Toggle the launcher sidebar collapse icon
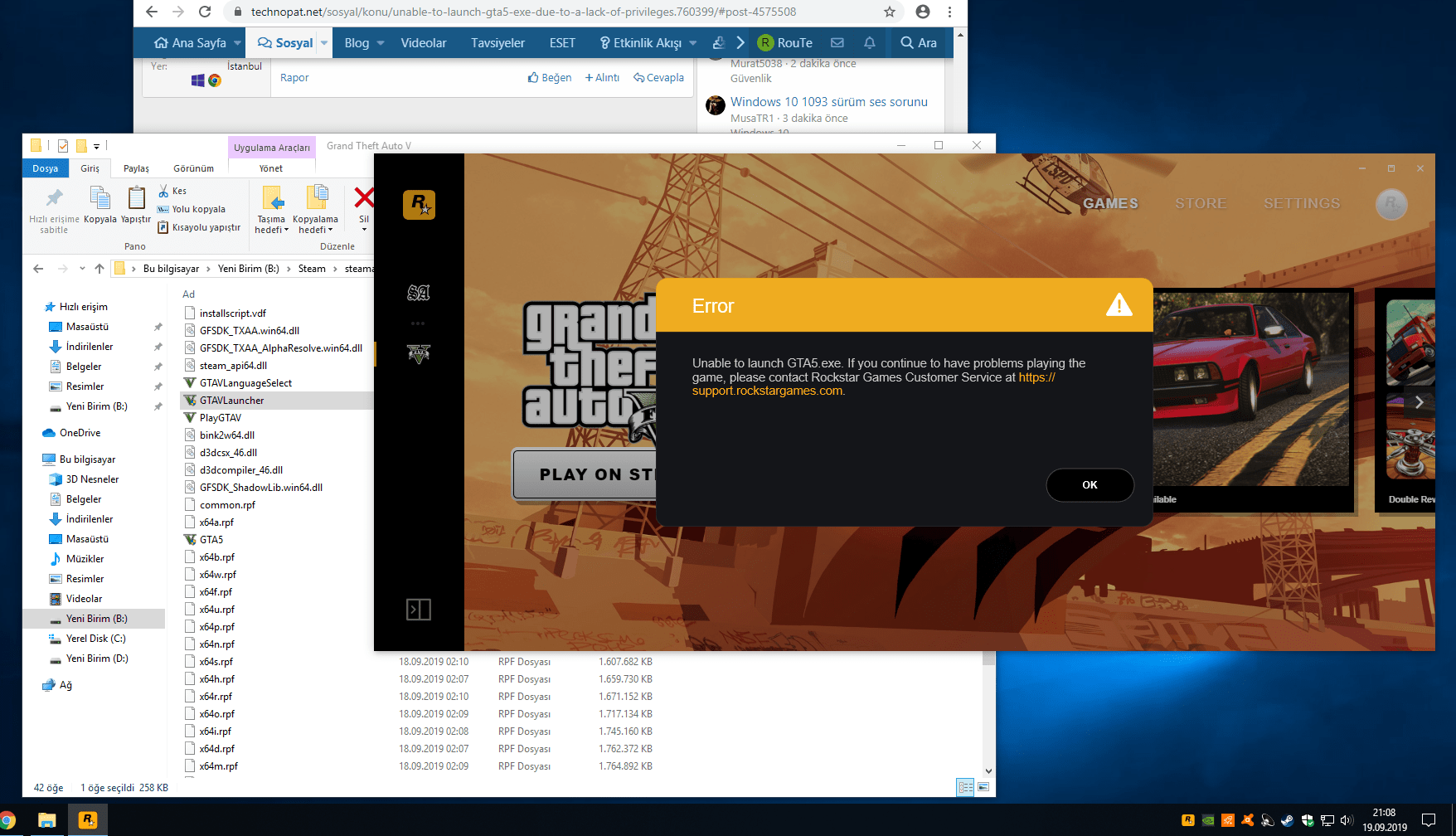Screen dimensions: 1456x836 (x=419, y=610)
